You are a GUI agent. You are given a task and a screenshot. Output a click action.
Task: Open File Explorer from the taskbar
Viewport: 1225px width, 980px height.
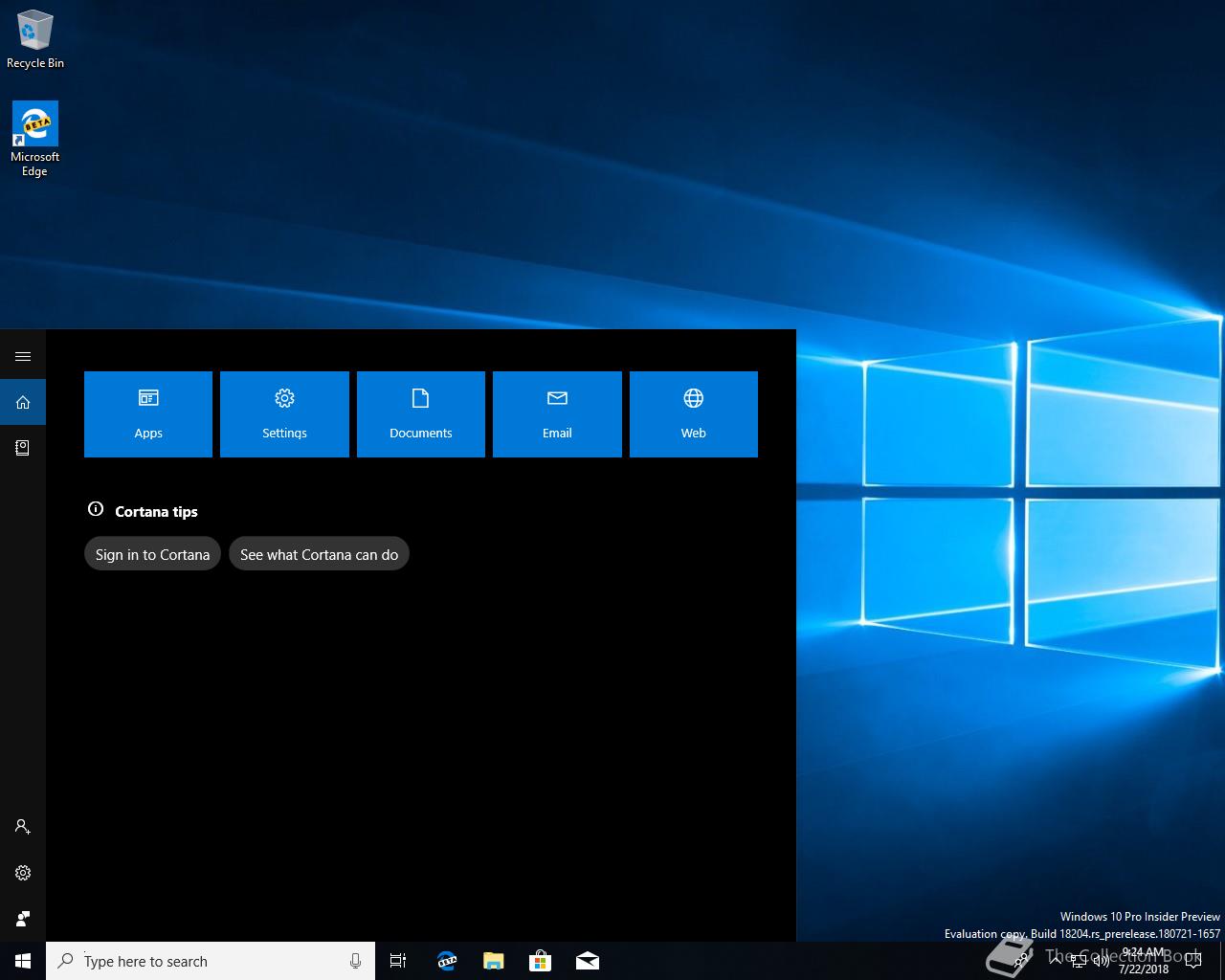tap(493, 961)
